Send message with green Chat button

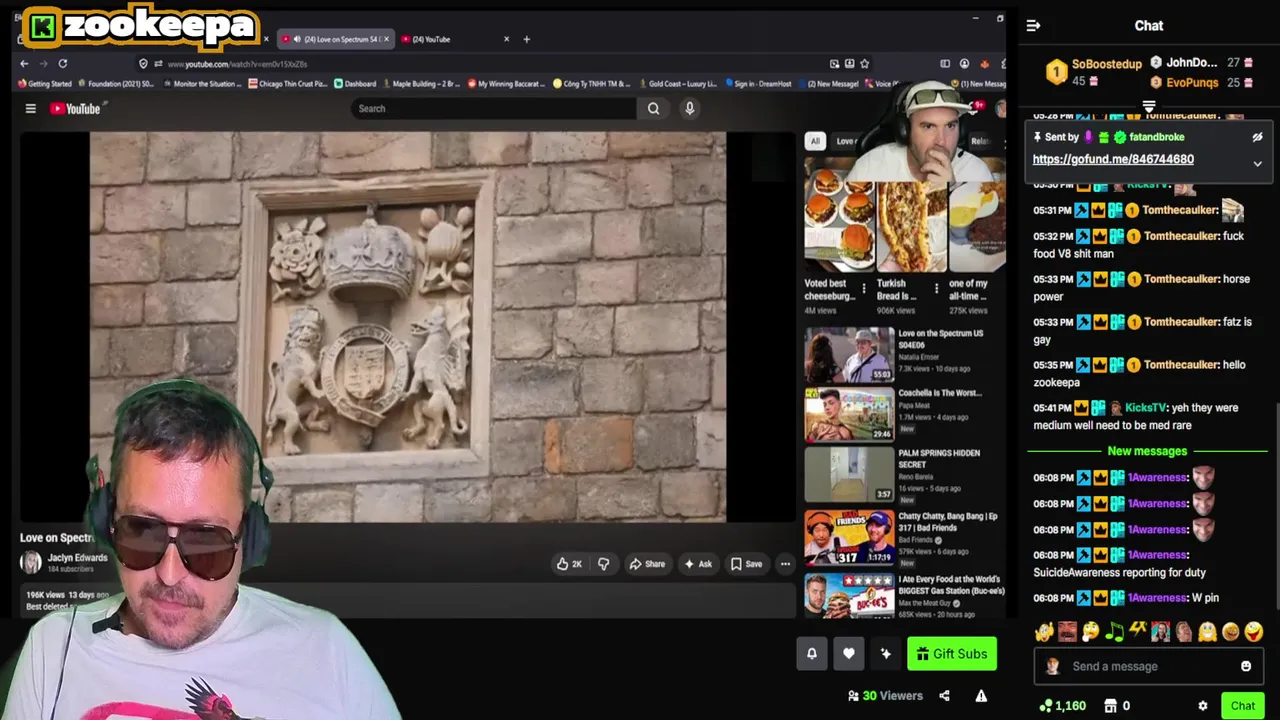pyautogui.click(x=1243, y=705)
